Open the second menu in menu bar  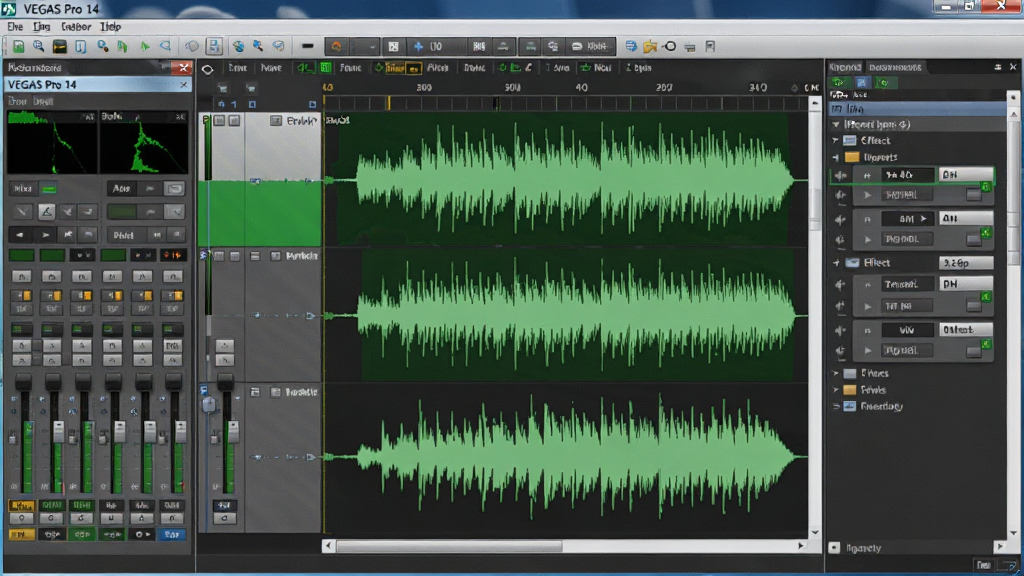click(x=41, y=27)
